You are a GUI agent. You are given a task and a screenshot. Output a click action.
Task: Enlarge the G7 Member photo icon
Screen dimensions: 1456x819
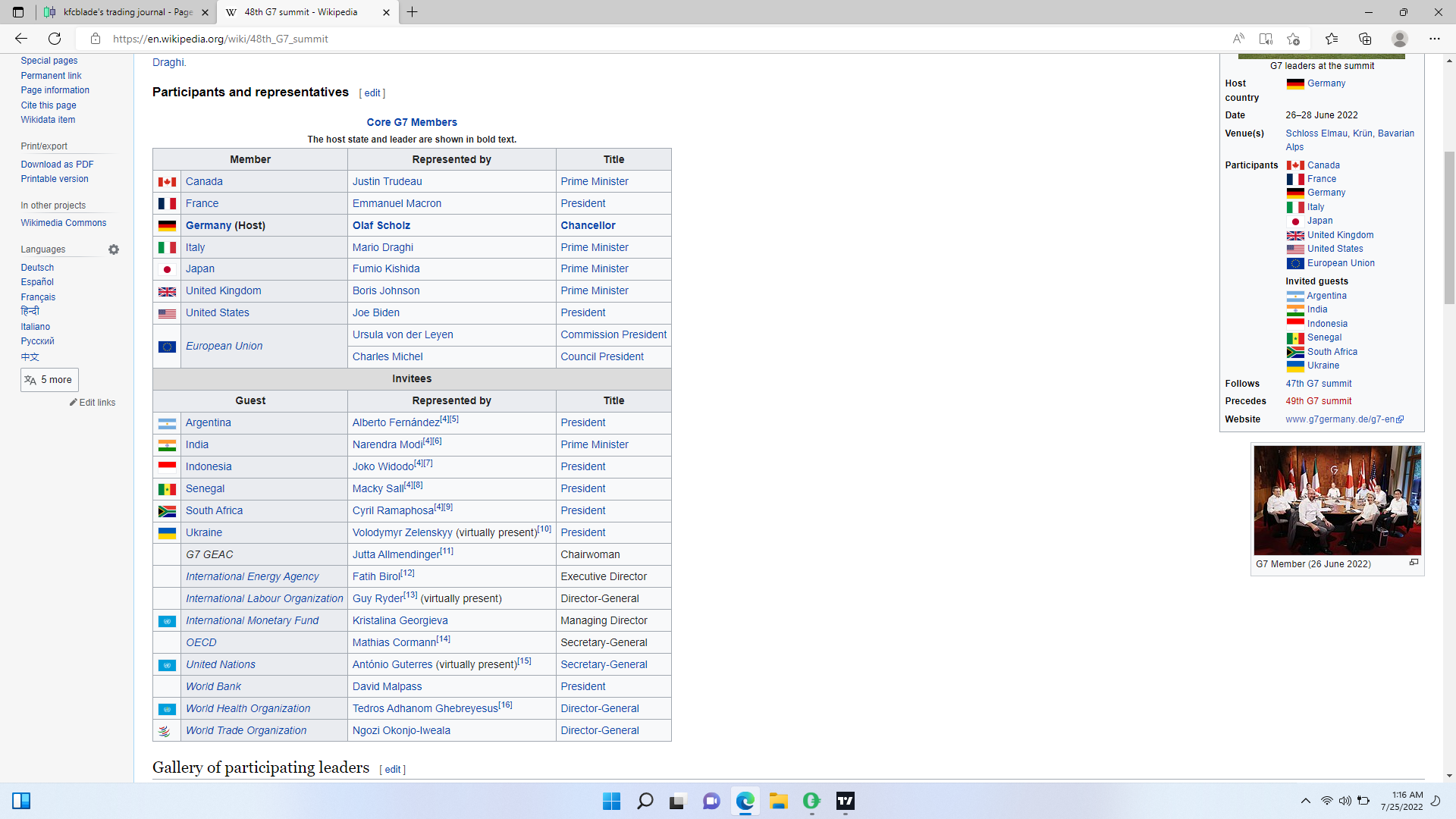click(1414, 563)
